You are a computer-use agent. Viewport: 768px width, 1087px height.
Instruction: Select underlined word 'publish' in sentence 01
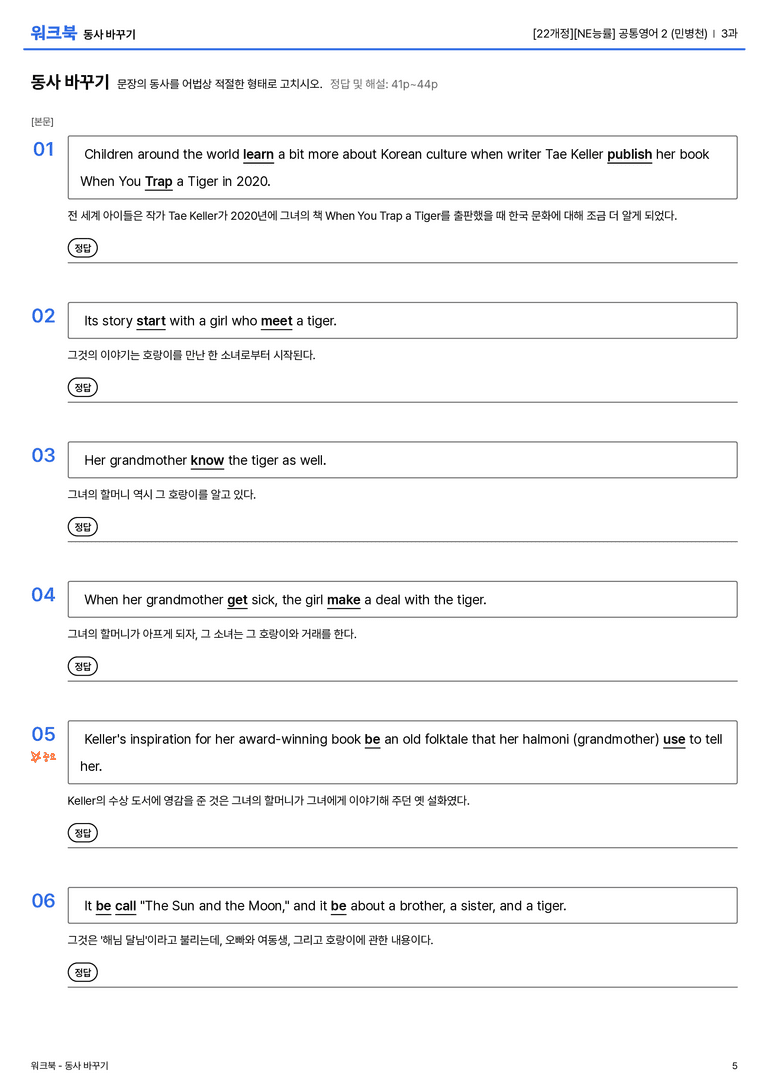click(x=629, y=155)
